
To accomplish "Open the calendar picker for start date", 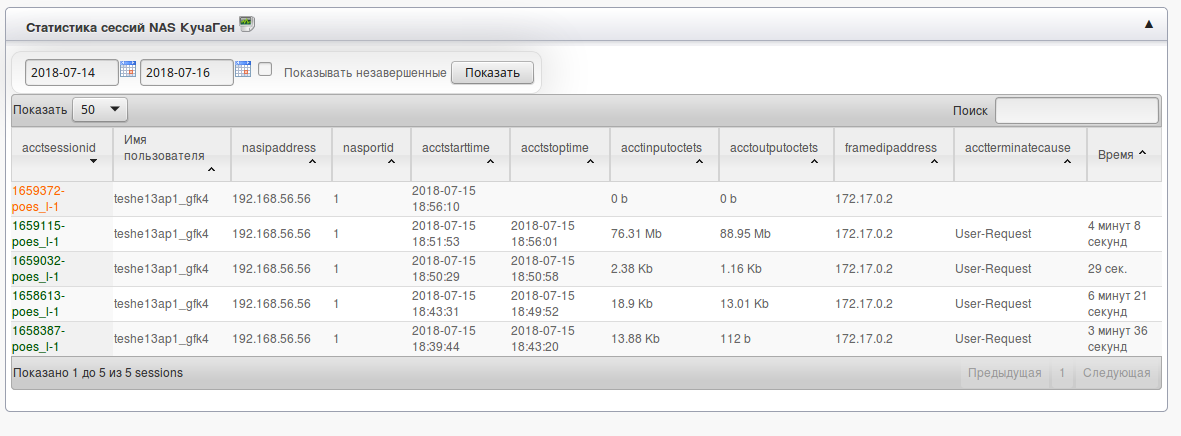I will point(127,69).
